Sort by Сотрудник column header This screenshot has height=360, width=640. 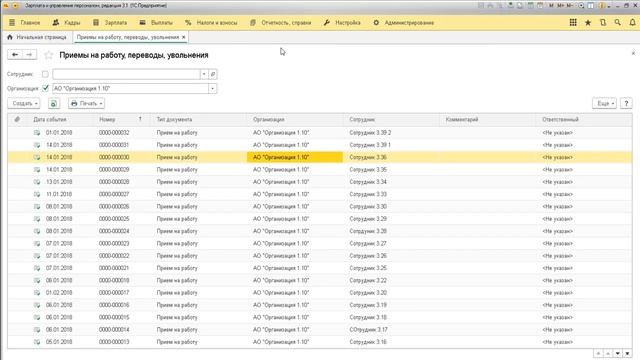[362, 120]
